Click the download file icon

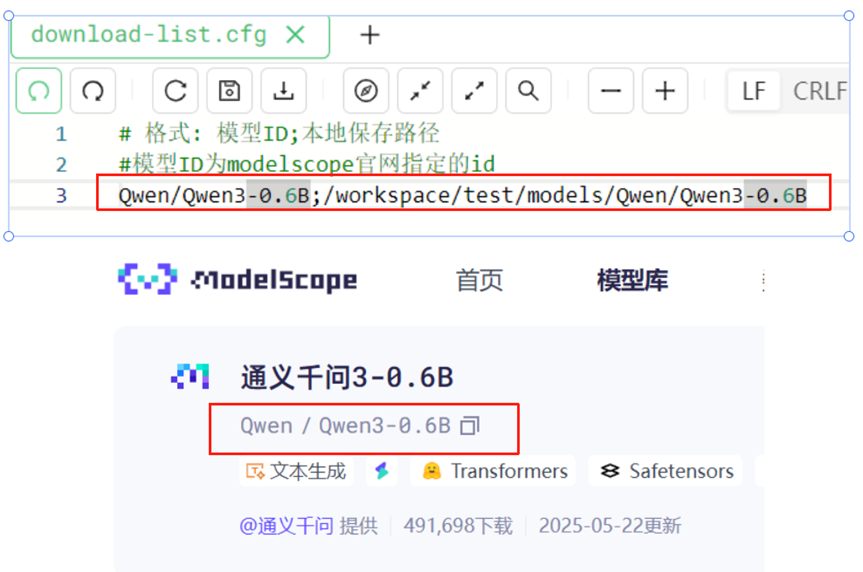point(284,91)
